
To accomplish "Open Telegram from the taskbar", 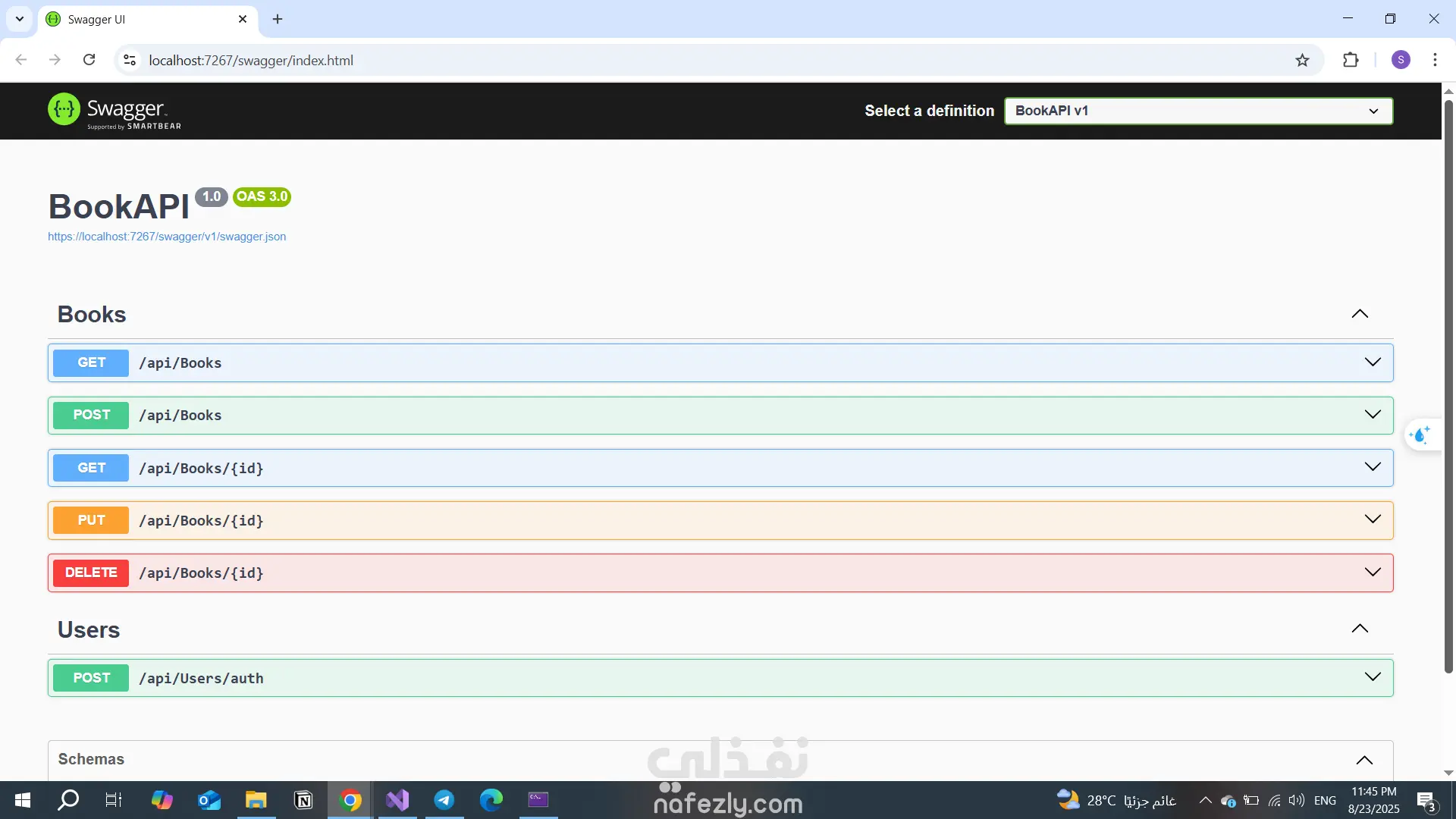I will point(444,800).
